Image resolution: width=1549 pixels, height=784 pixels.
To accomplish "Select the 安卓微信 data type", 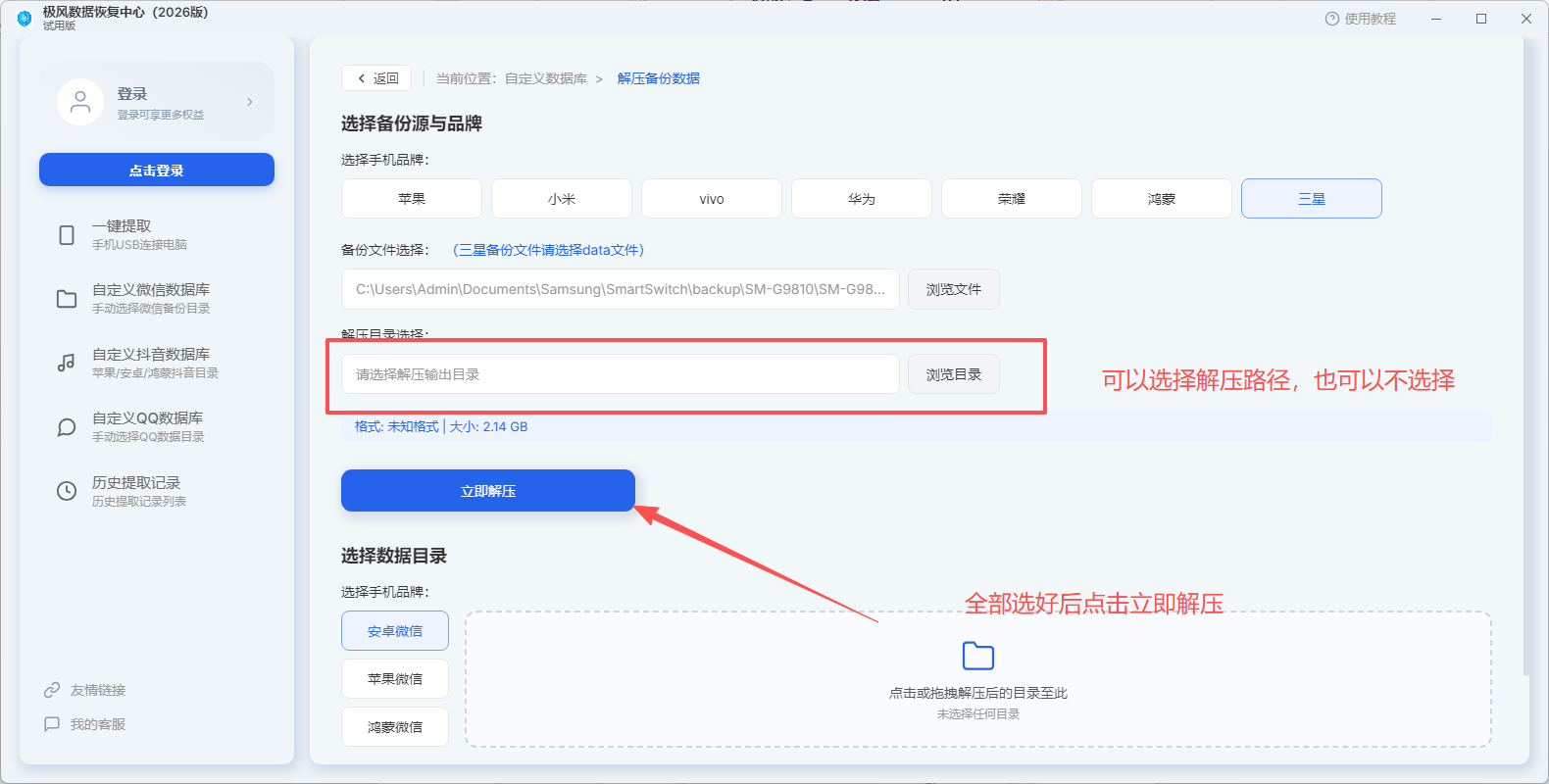I will [x=395, y=631].
